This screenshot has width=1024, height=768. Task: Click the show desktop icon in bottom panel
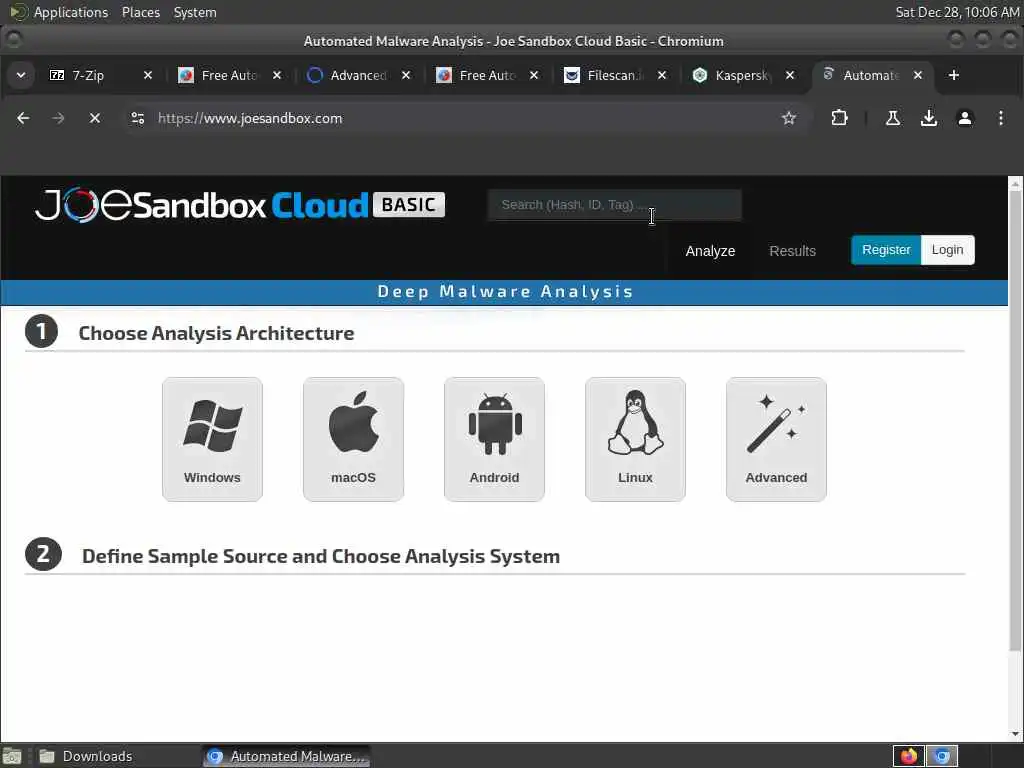(12, 756)
